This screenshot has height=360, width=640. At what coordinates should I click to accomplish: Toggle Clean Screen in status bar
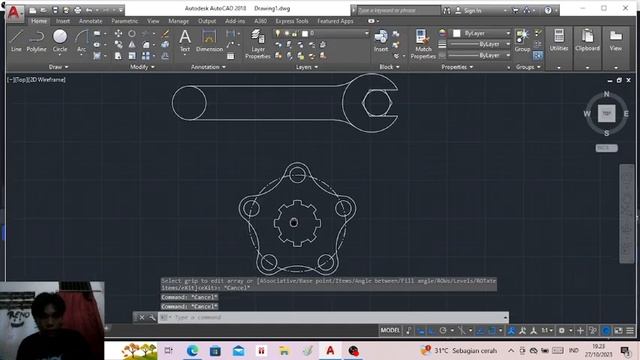(618, 330)
